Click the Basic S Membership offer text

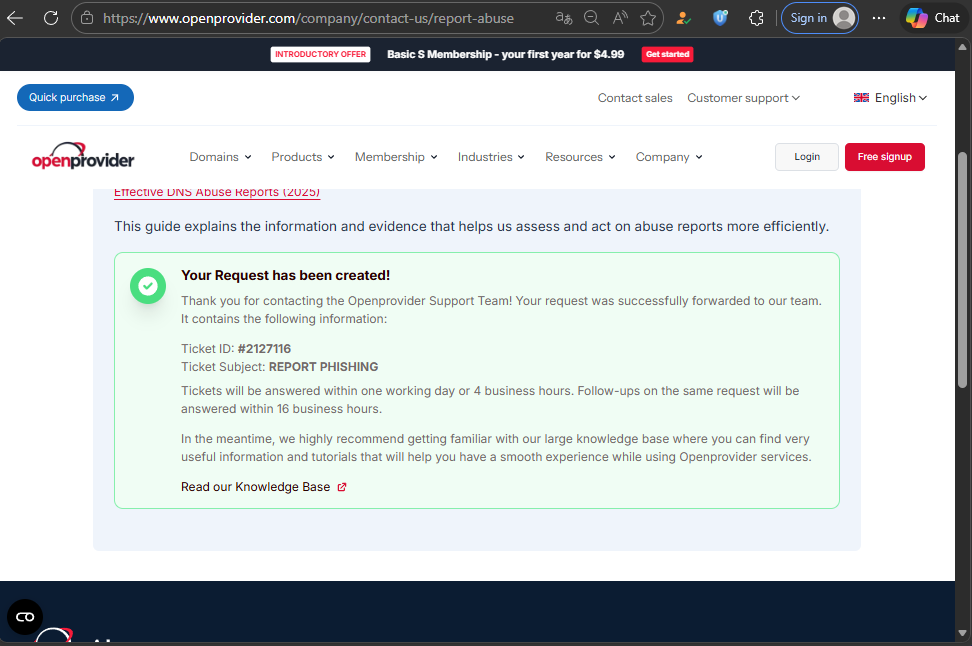pyautogui.click(x=506, y=55)
